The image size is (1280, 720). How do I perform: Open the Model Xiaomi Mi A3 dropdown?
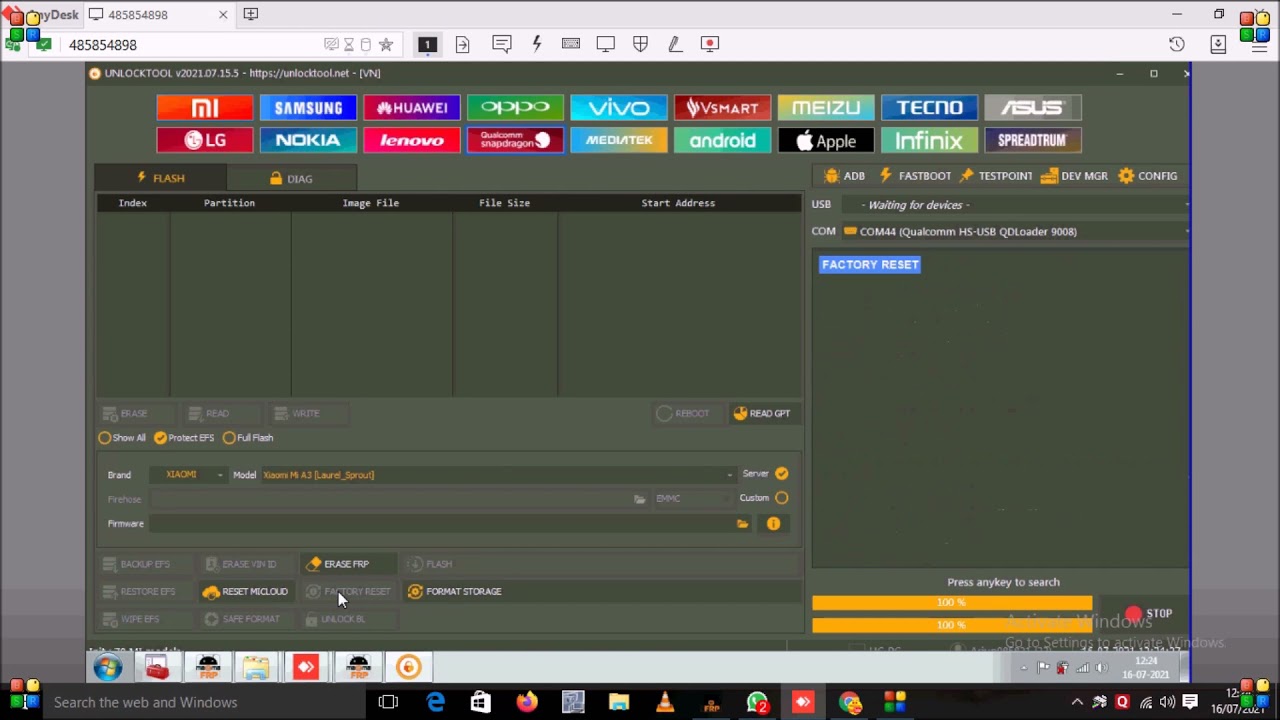point(497,475)
